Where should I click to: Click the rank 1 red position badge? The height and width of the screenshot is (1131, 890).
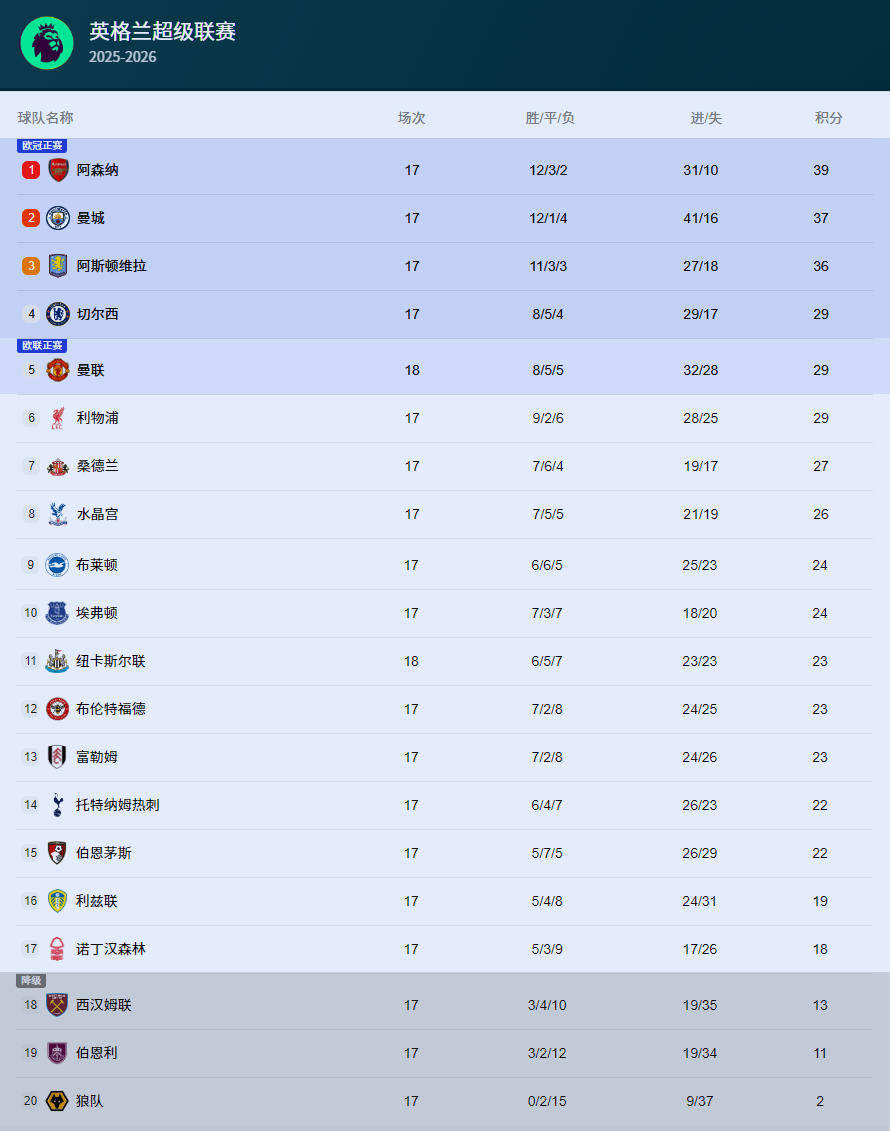point(31,170)
